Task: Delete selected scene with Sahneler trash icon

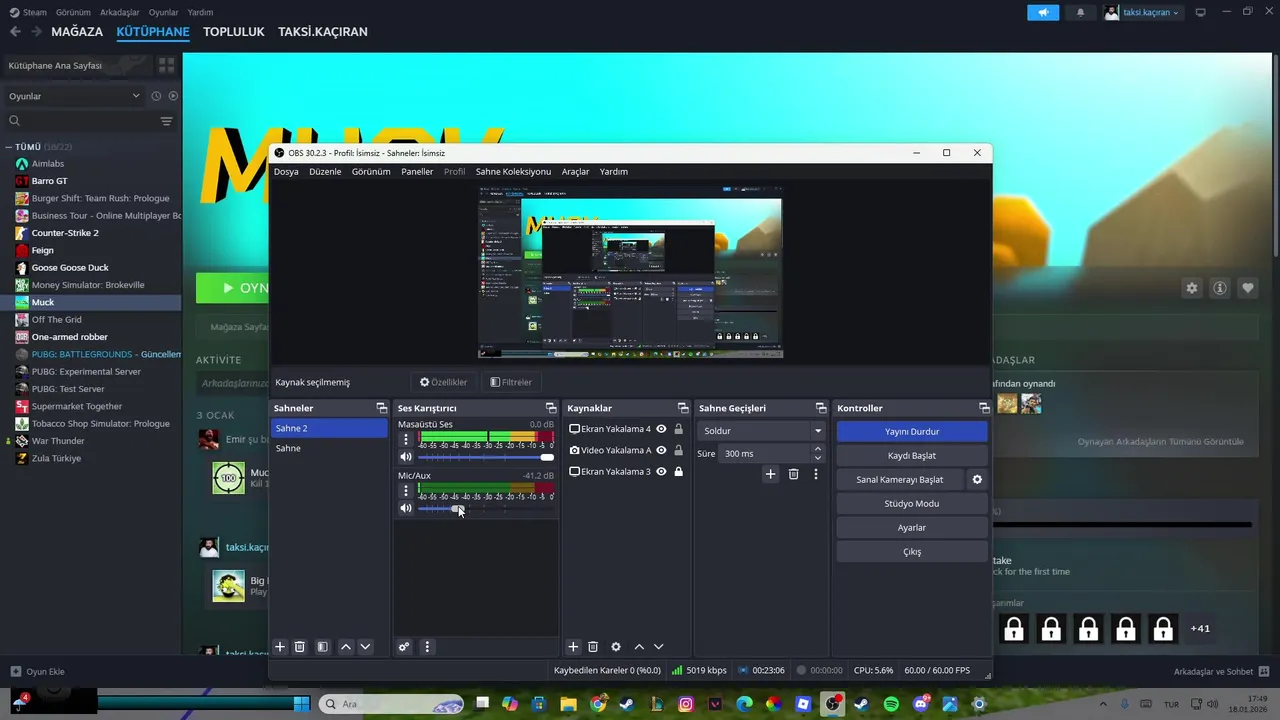Action: [299, 647]
